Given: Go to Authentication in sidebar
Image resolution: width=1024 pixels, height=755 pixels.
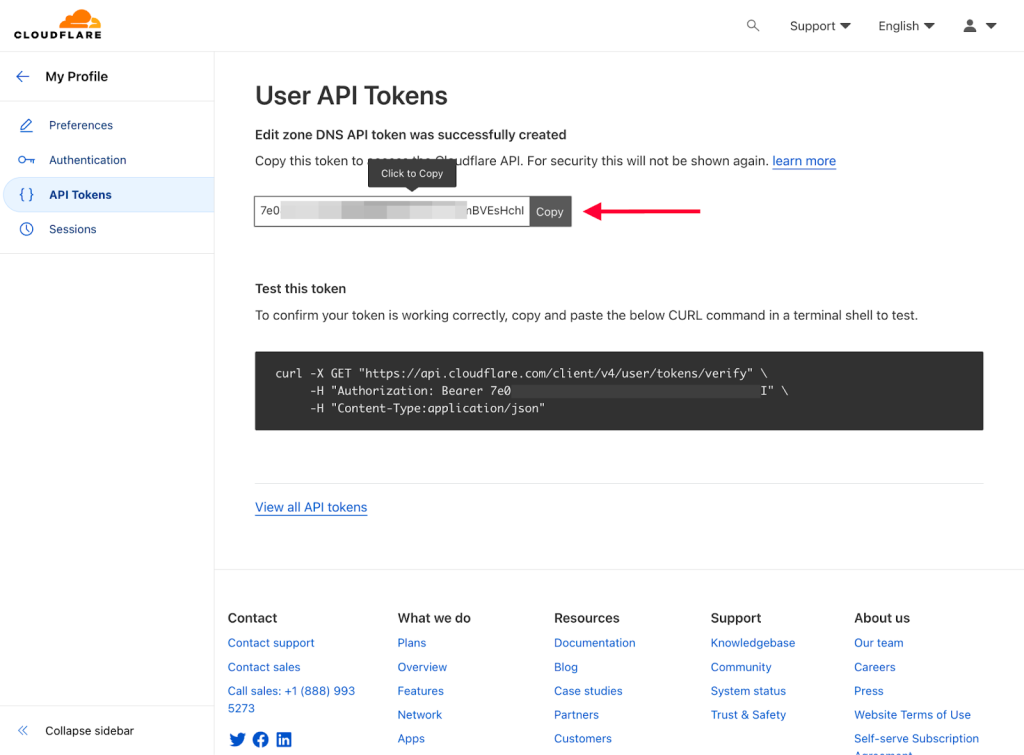Looking at the screenshot, I should click(x=87, y=160).
